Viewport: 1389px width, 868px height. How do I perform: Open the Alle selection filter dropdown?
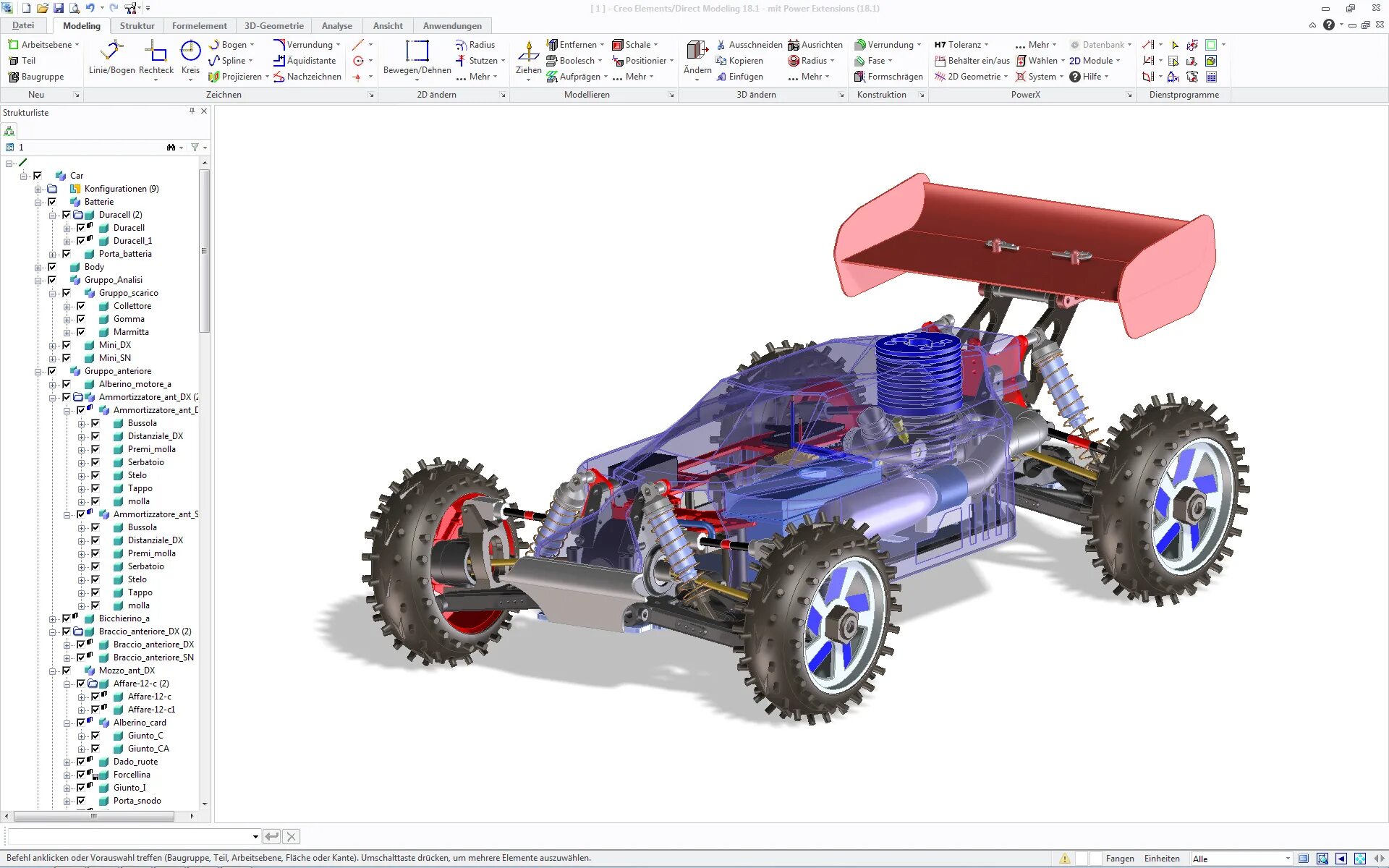click(x=1287, y=859)
